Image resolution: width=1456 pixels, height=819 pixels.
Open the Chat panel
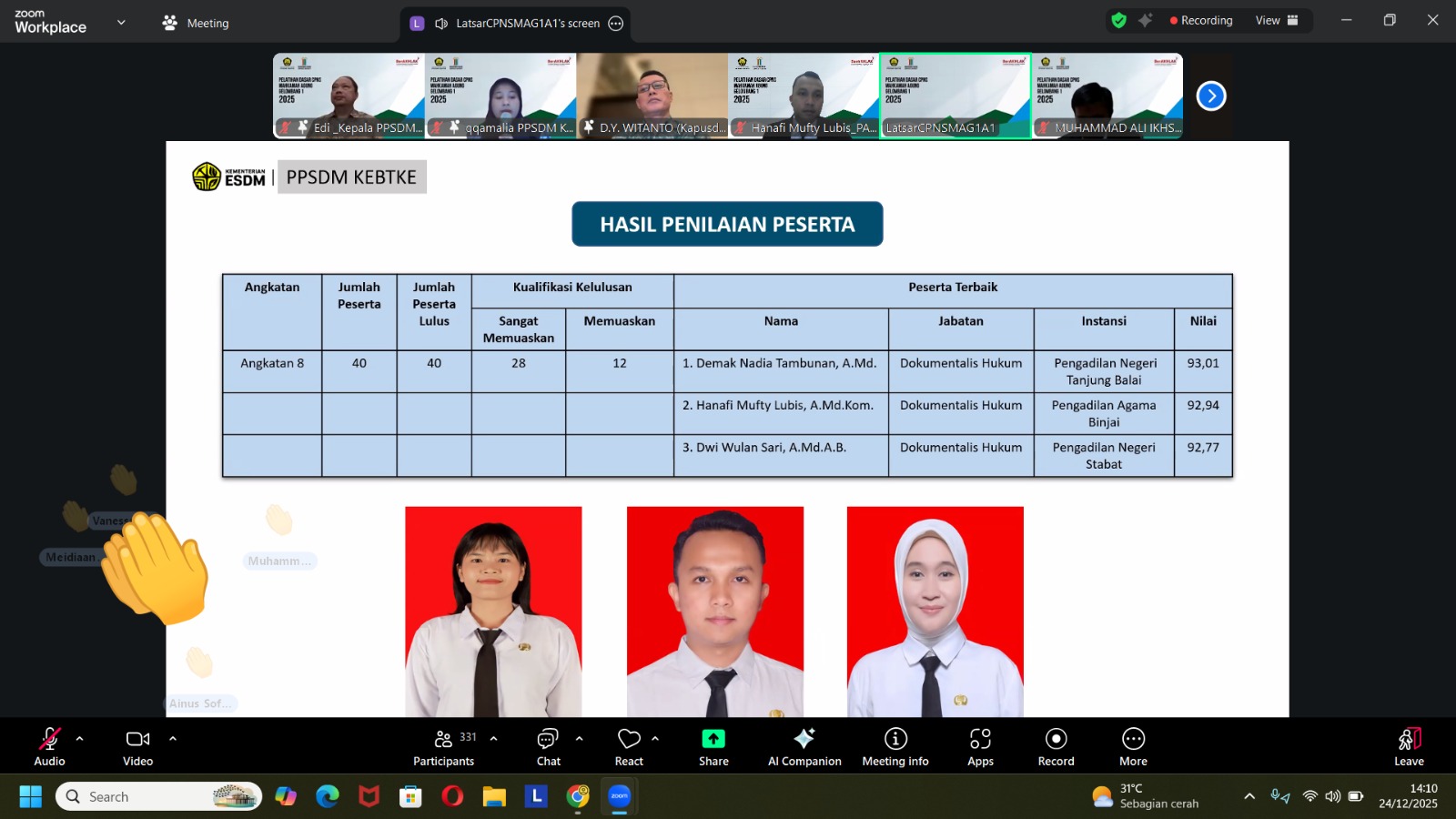548,746
